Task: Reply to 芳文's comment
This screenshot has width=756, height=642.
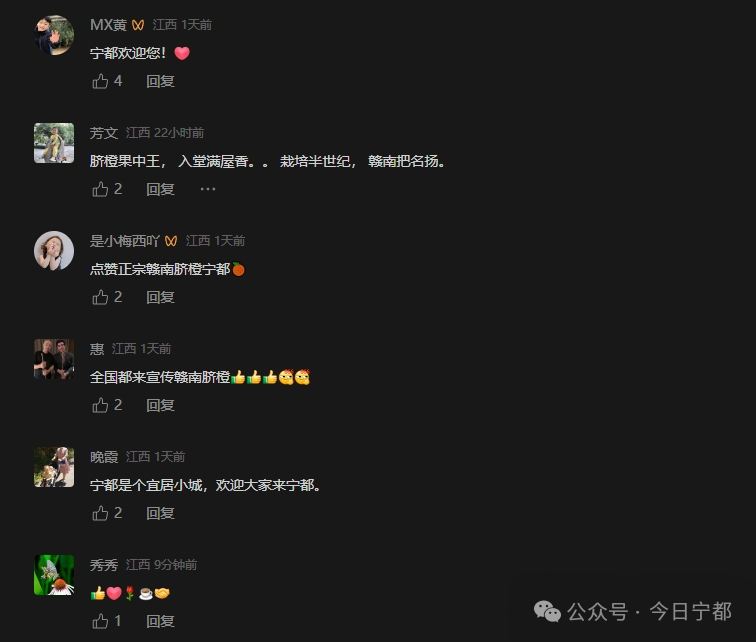Action: pyautogui.click(x=160, y=189)
